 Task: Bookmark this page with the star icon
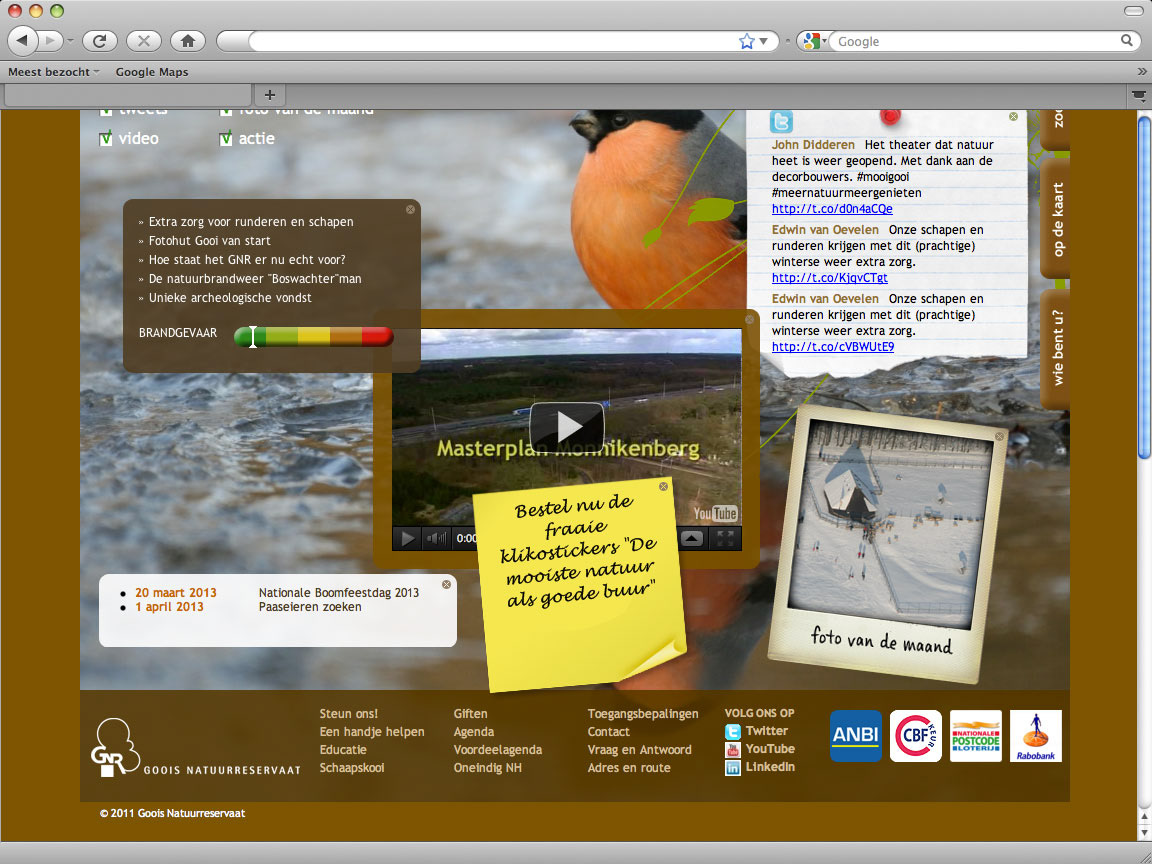coord(746,41)
